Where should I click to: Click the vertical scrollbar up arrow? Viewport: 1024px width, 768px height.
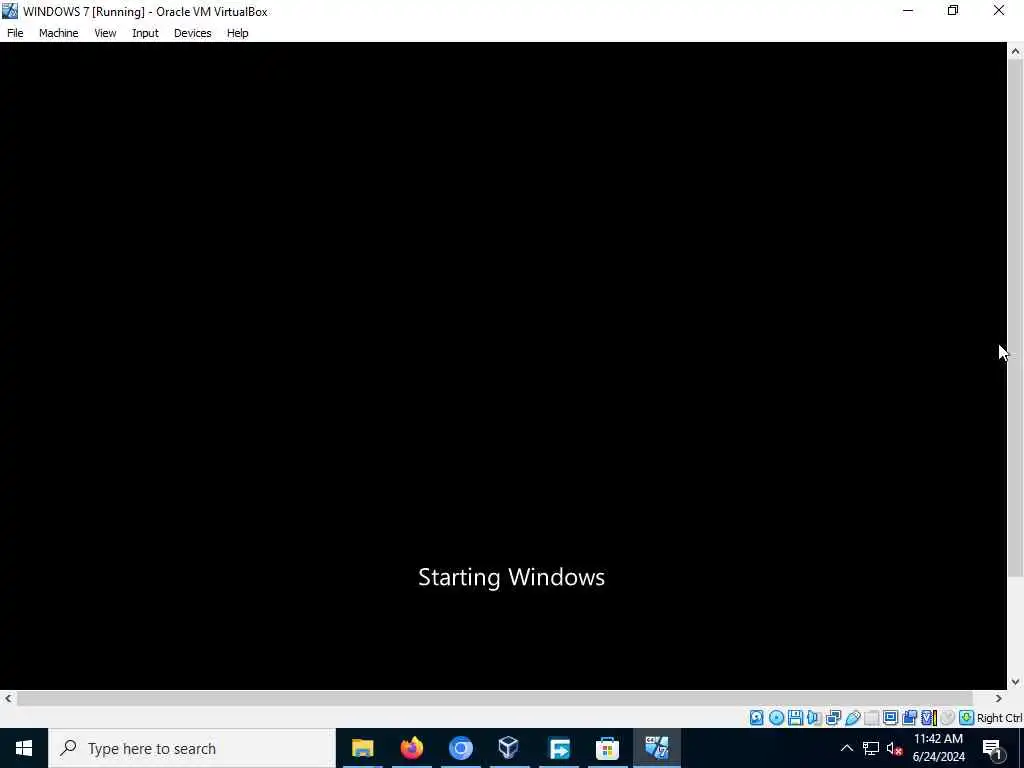[x=1016, y=52]
